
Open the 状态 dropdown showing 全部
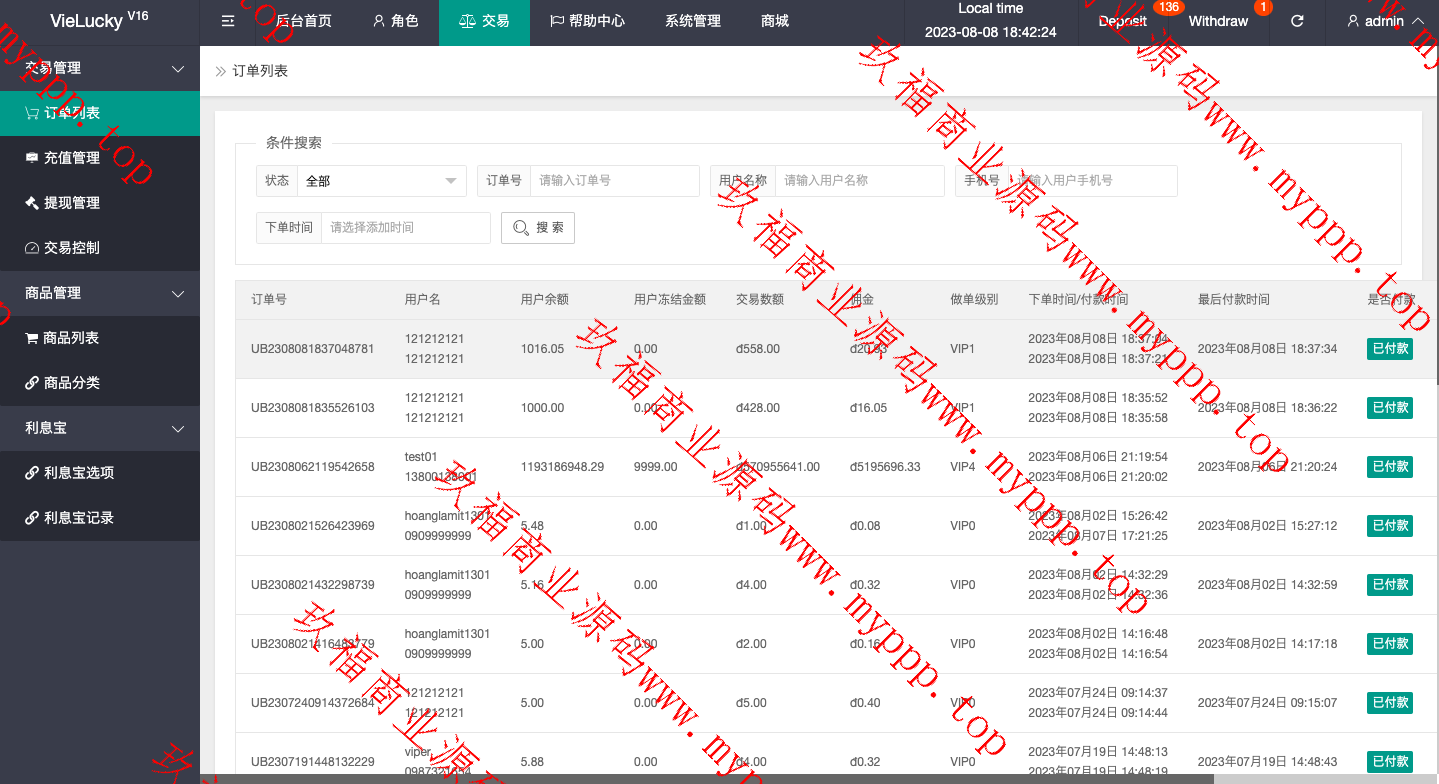click(x=382, y=181)
